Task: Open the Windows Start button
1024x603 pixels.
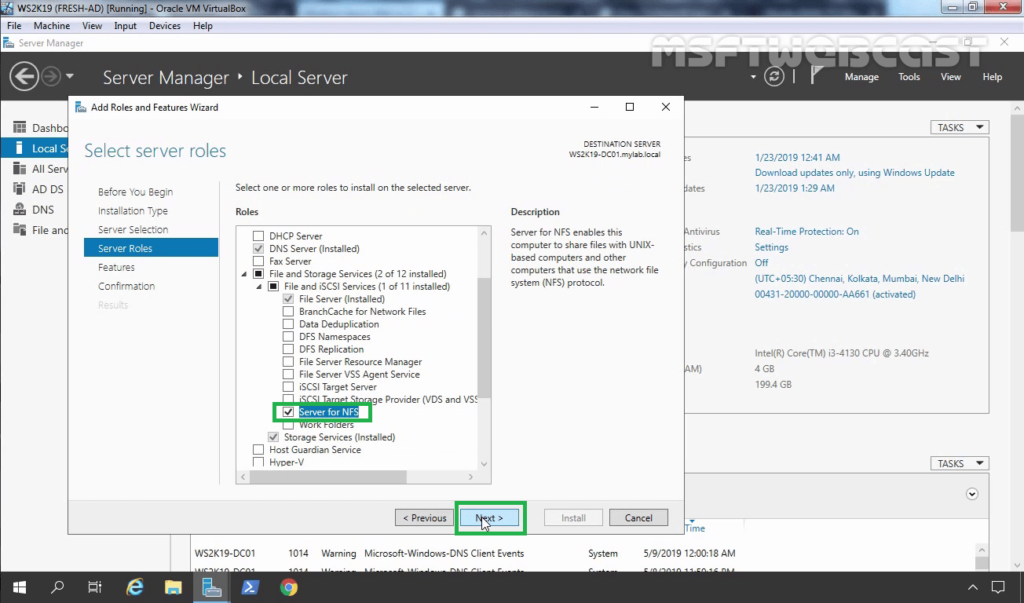Action: pyautogui.click(x=20, y=587)
